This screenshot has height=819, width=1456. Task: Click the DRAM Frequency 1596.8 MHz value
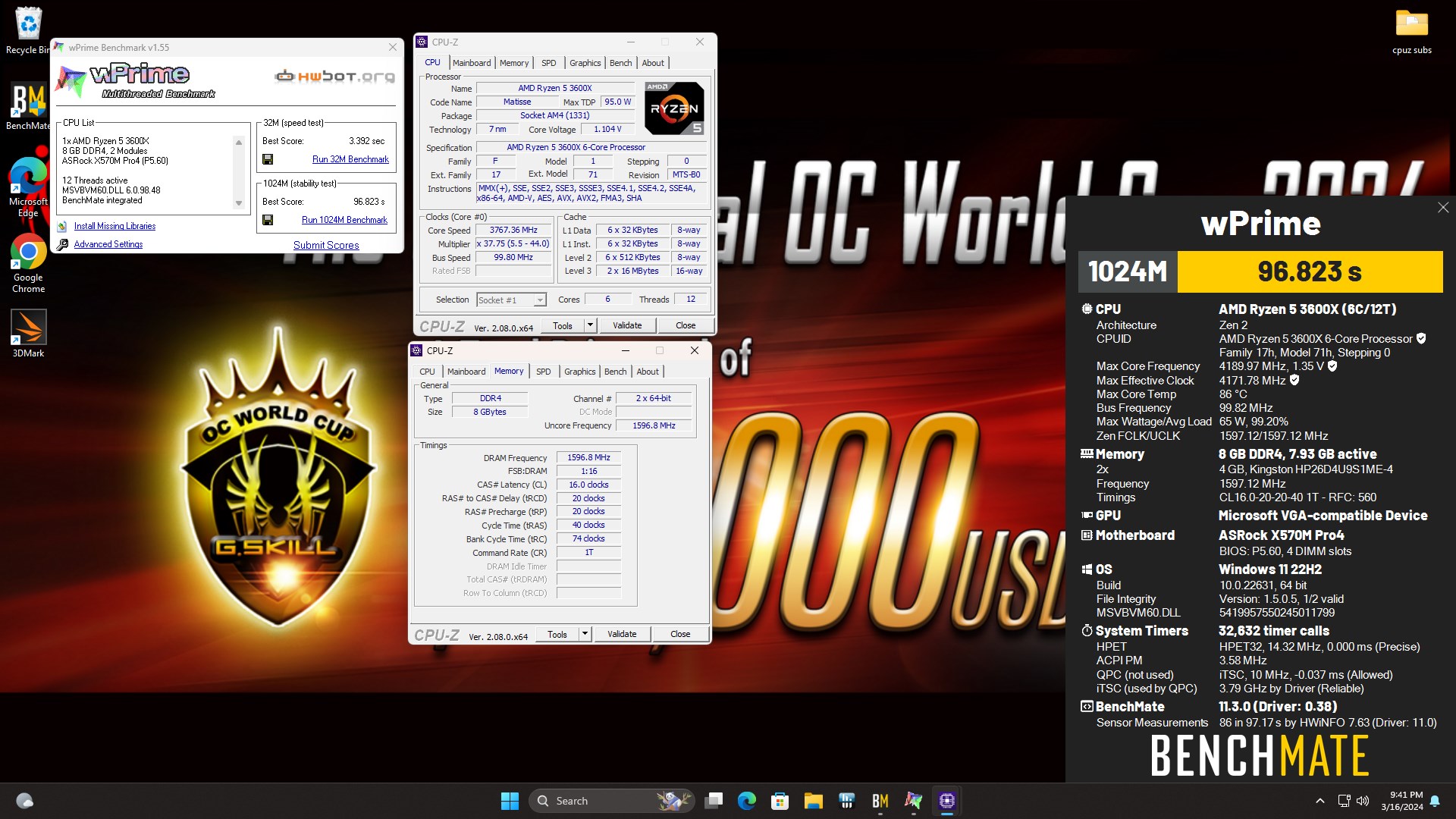(x=588, y=458)
